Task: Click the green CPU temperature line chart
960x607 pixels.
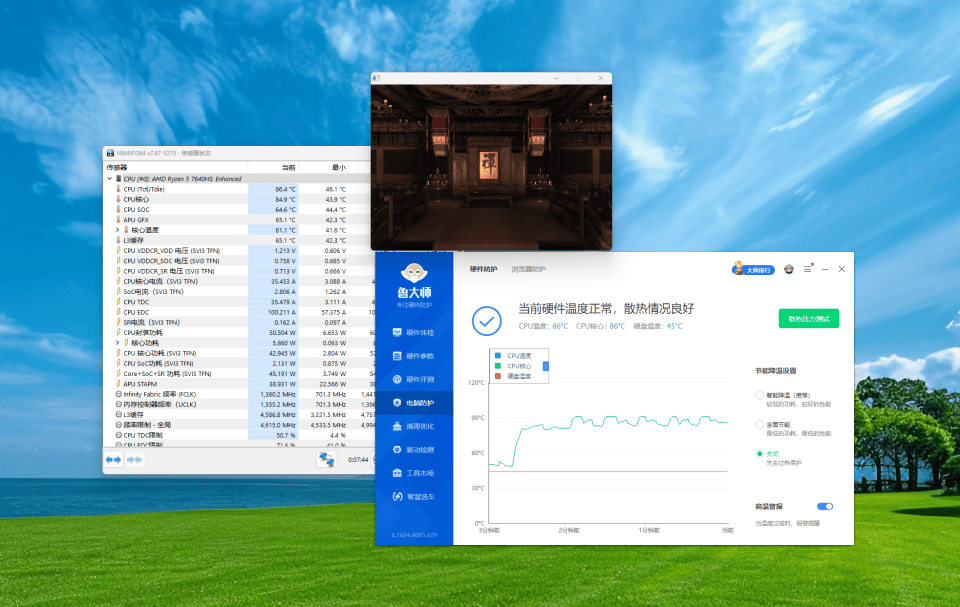Action: [x=608, y=440]
